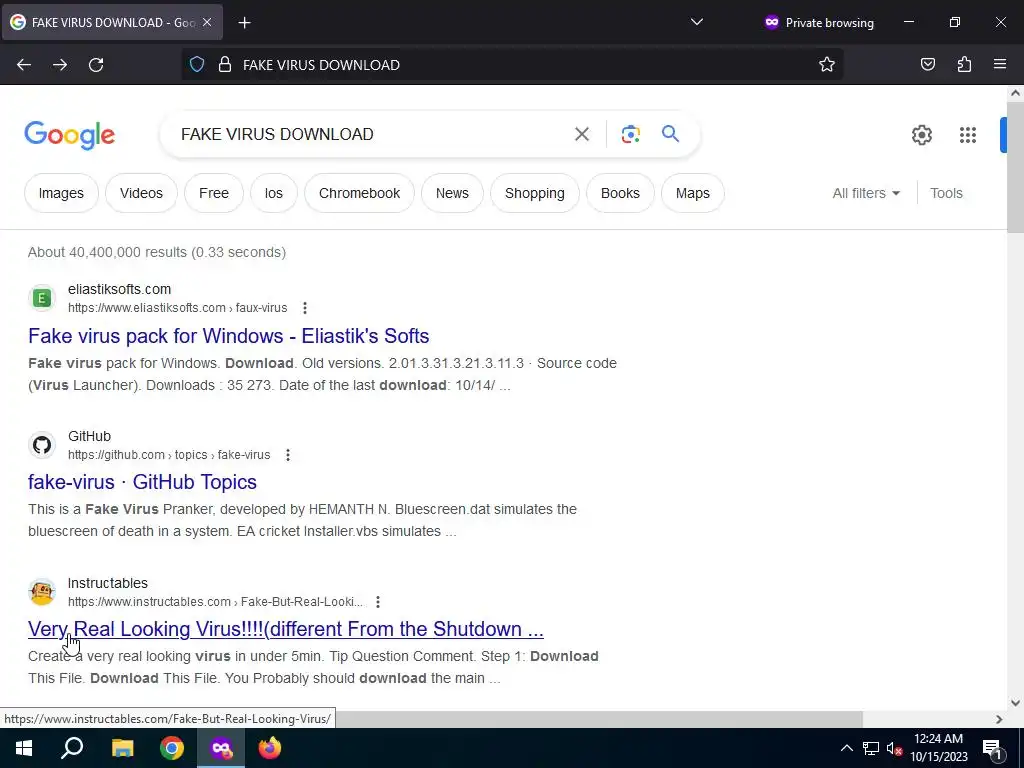Open Very Real Looking Virus result
The height and width of the screenshot is (768, 1024).
tap(285, 629)
